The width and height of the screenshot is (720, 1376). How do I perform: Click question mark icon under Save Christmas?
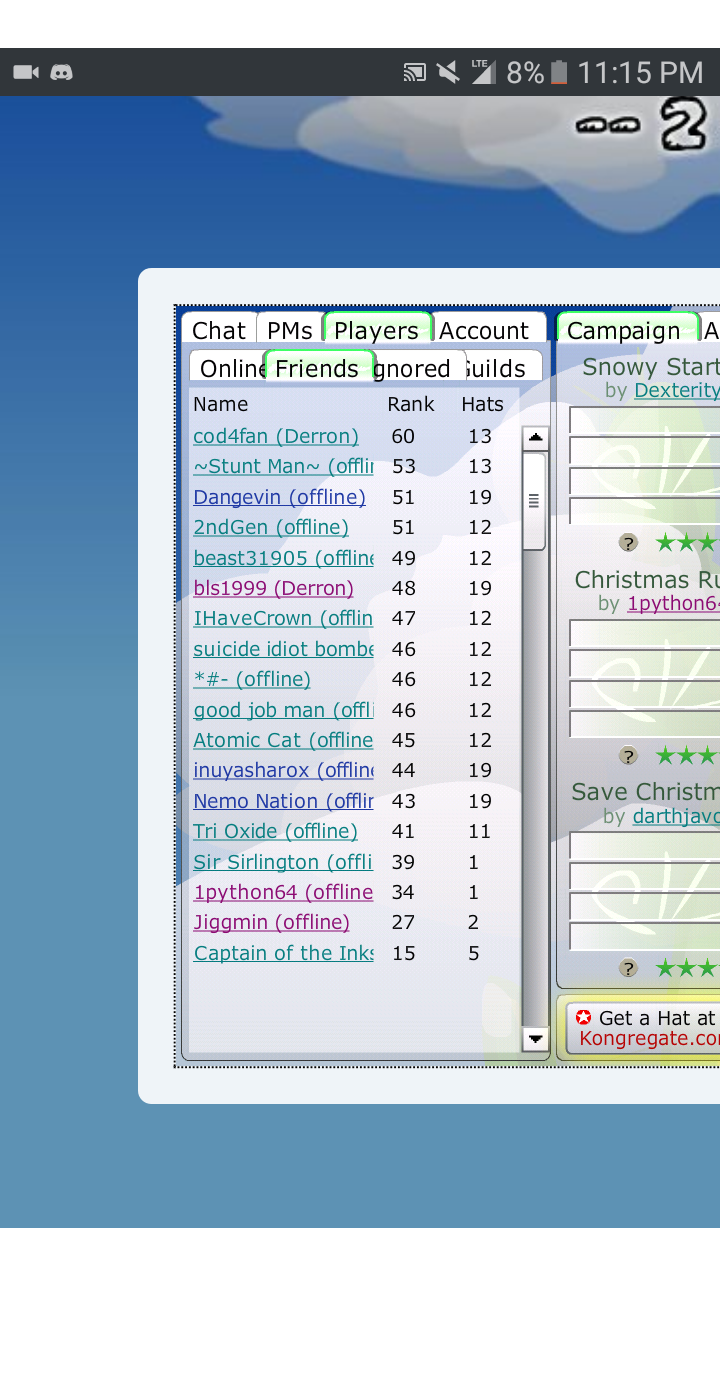(x=628, y=968)
